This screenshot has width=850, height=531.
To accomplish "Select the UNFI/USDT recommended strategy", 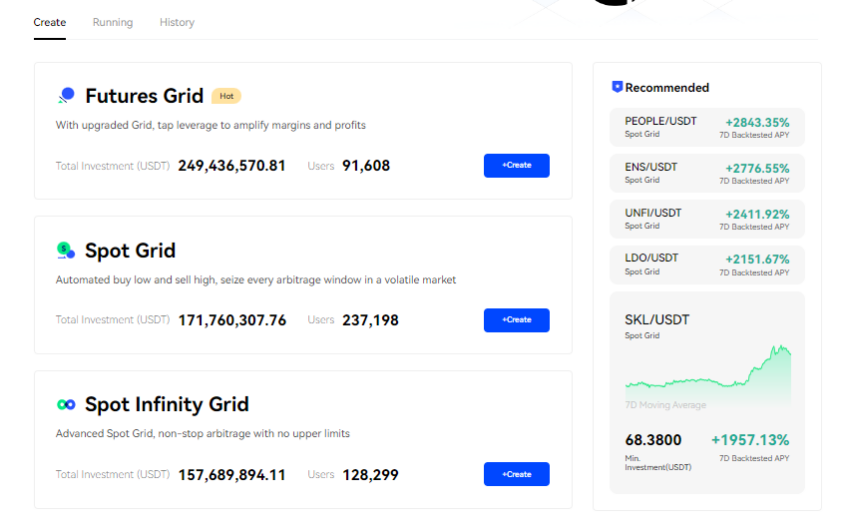I will click(707, 219).
